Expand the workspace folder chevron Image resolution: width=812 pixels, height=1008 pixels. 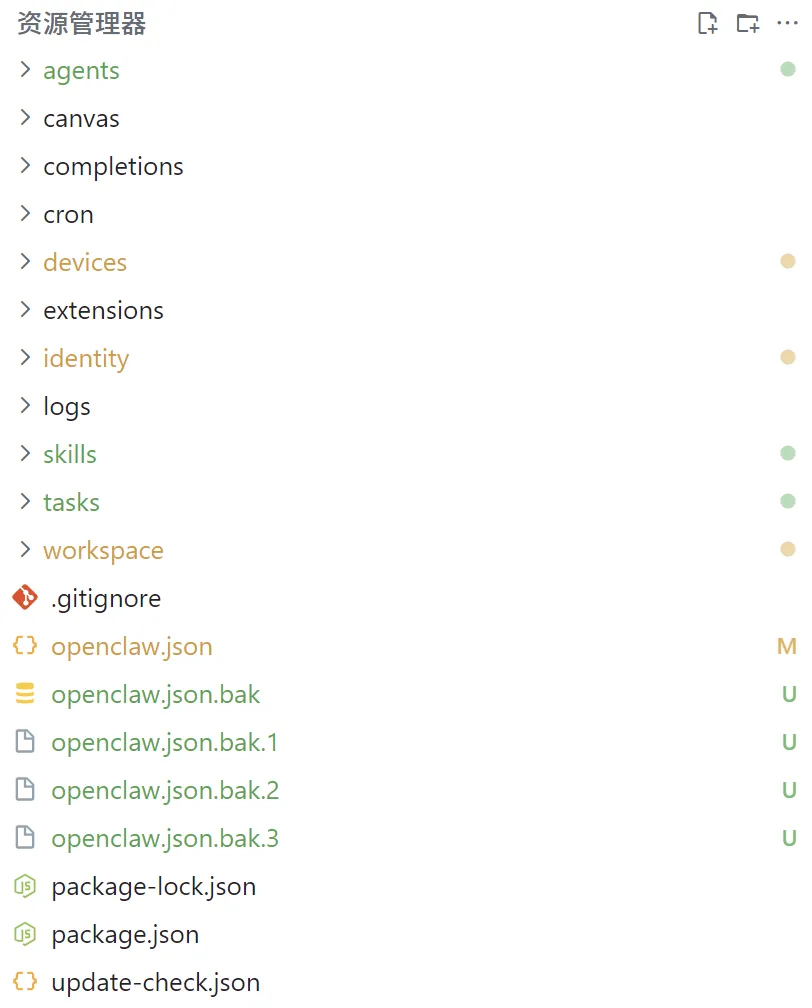[26, 550]
